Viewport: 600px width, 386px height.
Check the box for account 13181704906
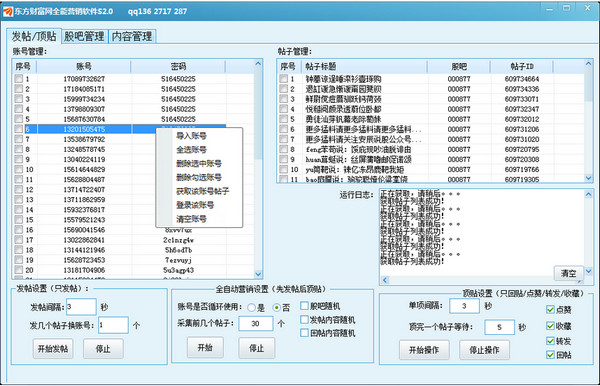(18, 270)
